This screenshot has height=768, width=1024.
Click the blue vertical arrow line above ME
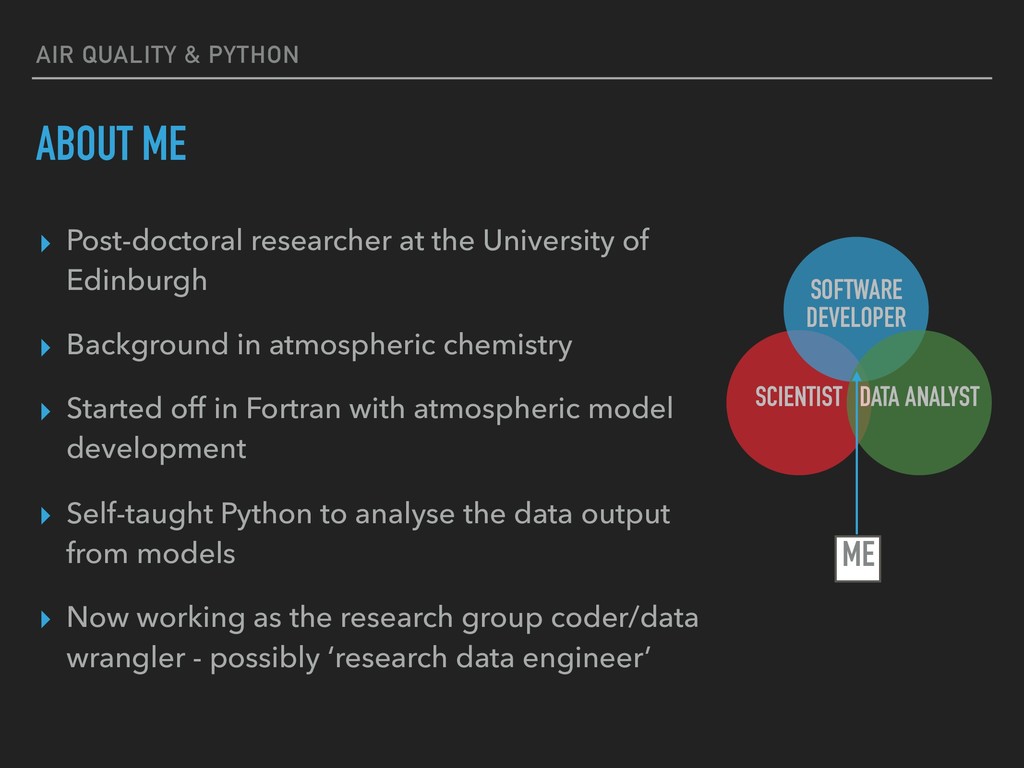[856, 457]
